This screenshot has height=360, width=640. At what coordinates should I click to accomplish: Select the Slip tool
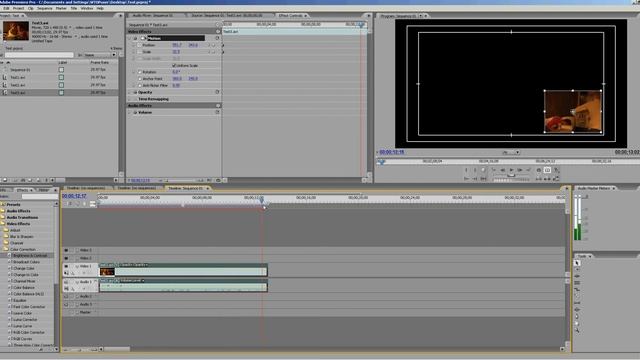click(x=577, y=303)
